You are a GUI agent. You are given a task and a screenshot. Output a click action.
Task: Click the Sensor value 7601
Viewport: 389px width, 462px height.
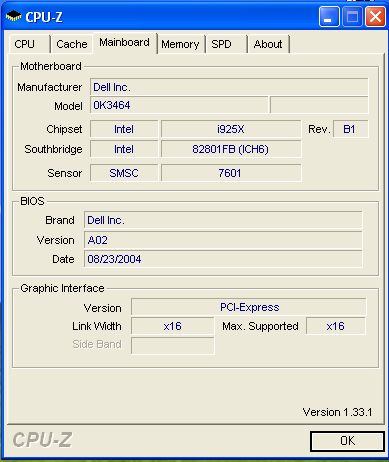point(231,173)
